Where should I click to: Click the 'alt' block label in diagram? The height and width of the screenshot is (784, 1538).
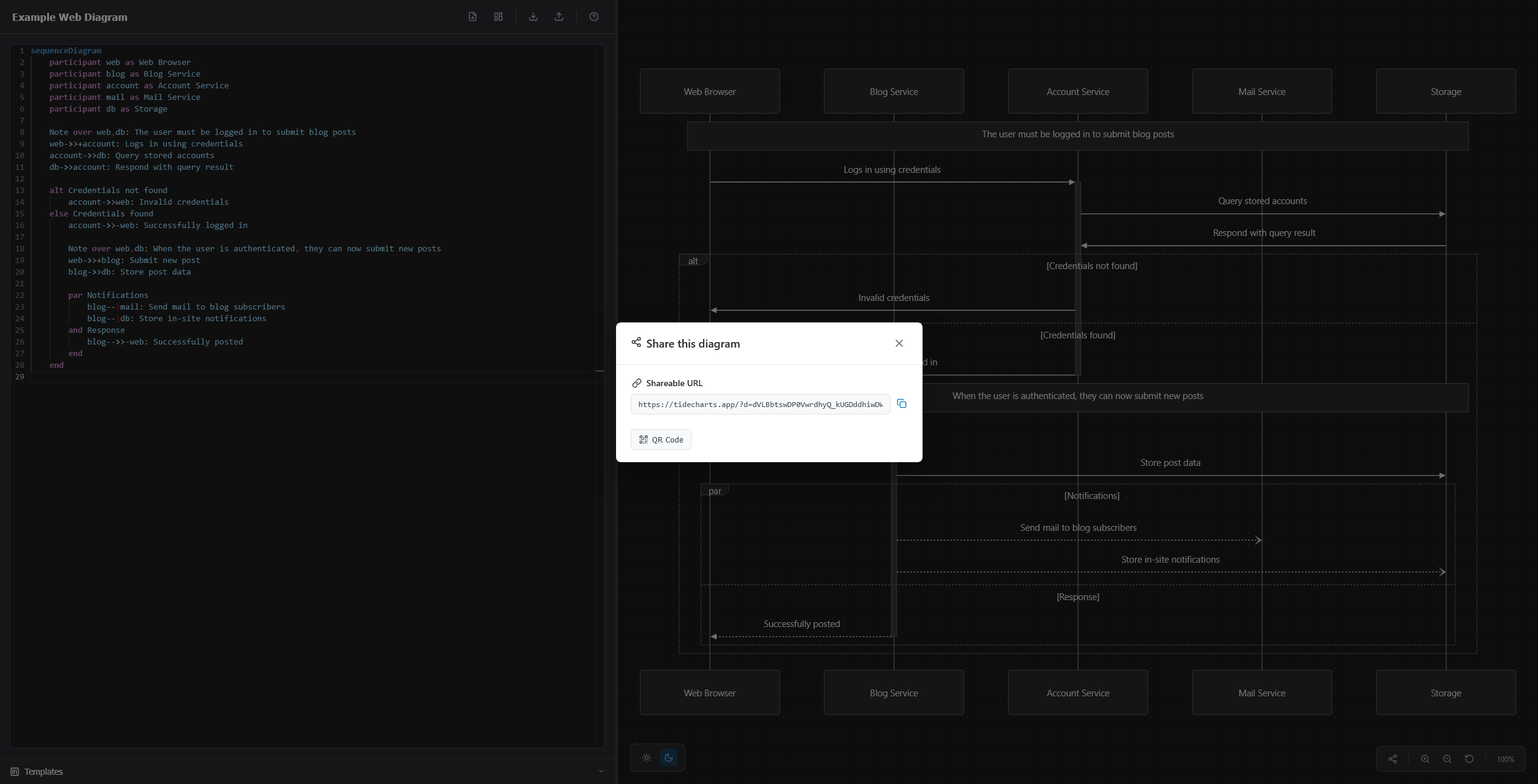point(693,261)
